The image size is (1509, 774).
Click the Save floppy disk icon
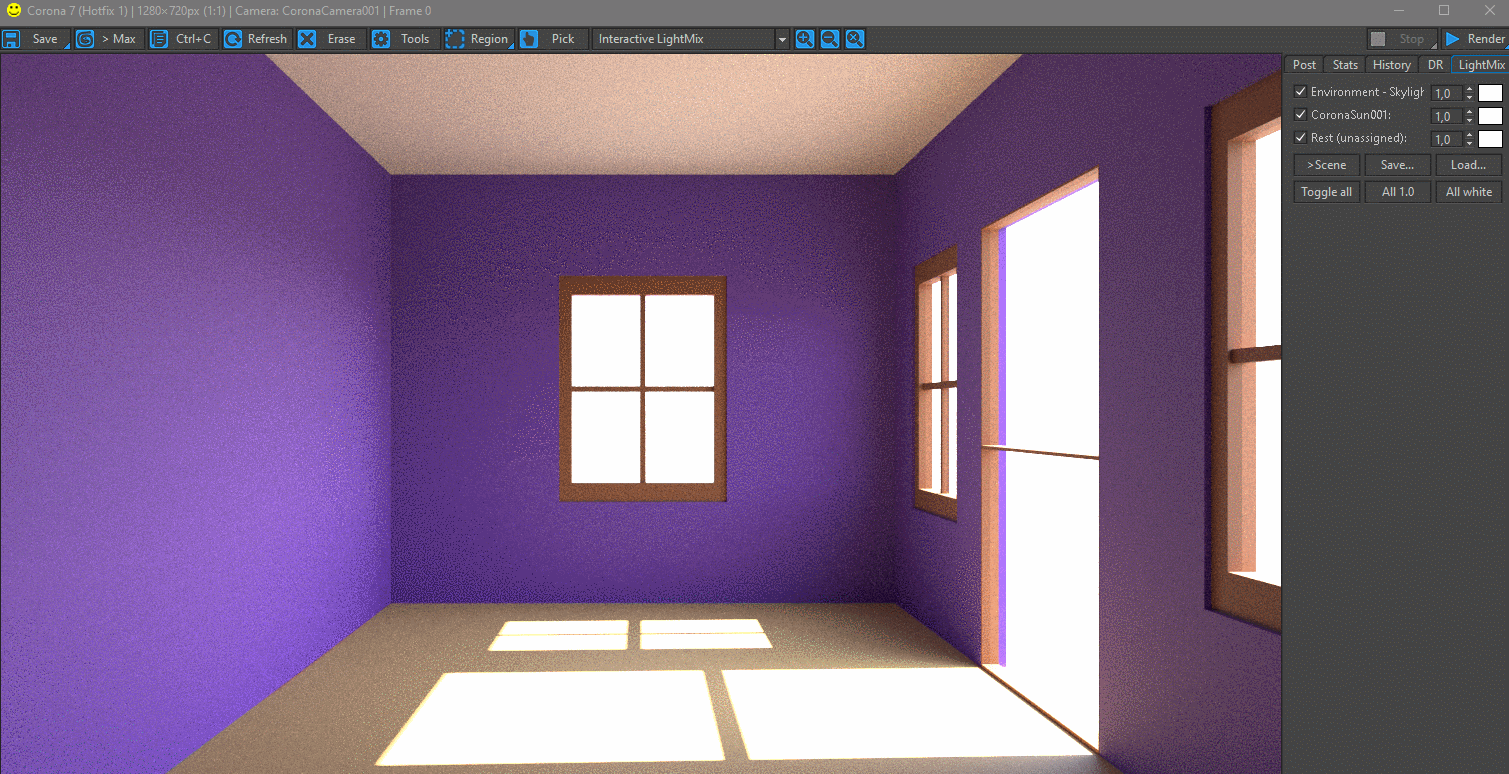click(12, 39)
